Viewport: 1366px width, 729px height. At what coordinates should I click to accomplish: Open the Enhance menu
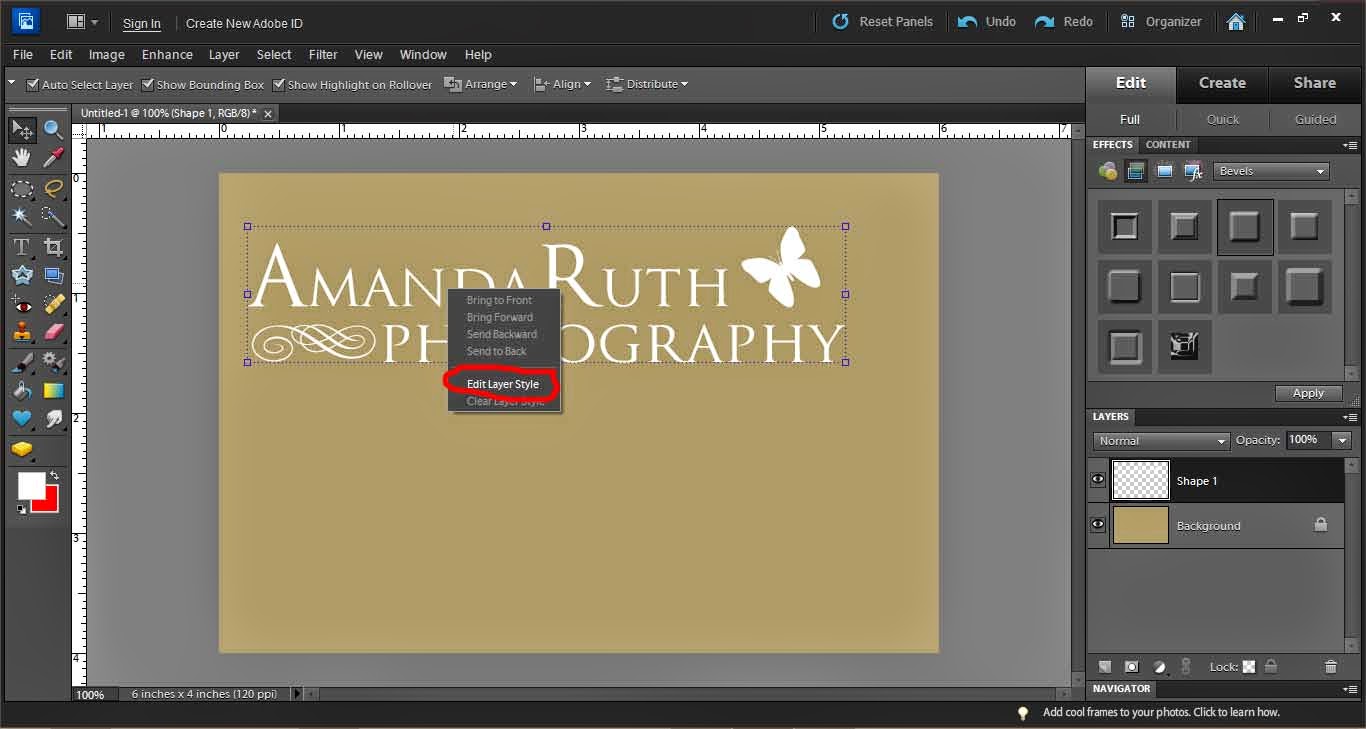(167, 54)
